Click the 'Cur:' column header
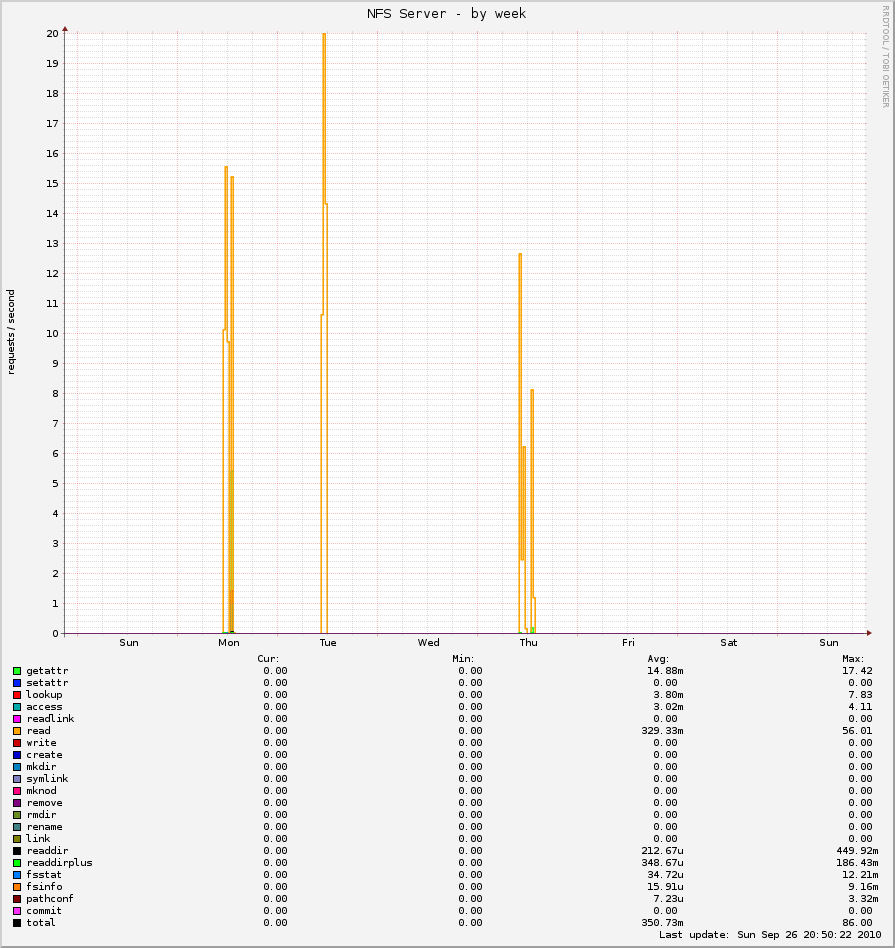The image size is (895, 948). [268, 659]
